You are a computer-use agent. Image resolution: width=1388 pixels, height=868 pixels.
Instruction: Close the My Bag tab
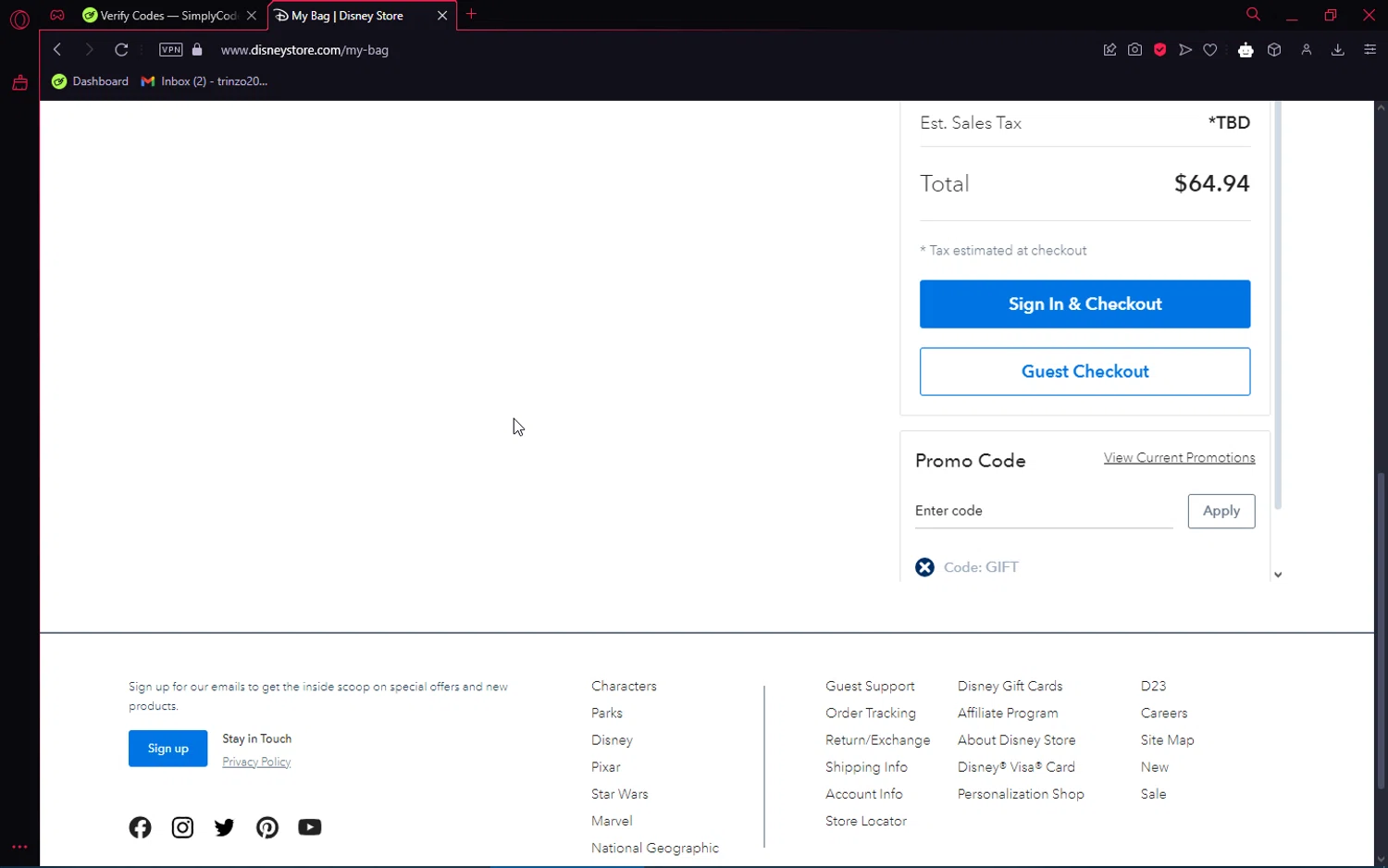442,16
